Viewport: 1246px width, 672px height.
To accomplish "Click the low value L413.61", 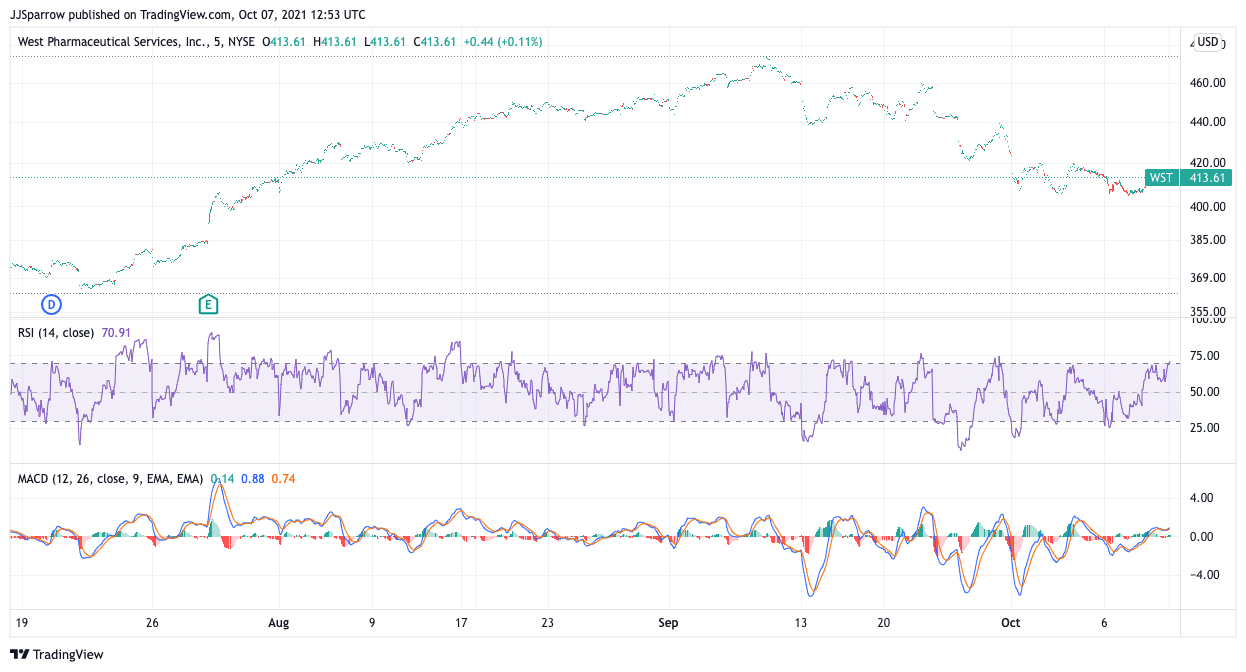I will point(385,42).
